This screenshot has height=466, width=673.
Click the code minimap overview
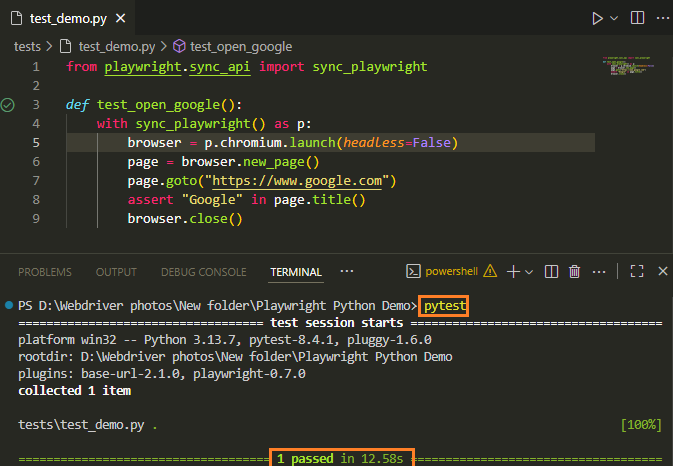tap(628, 66)
